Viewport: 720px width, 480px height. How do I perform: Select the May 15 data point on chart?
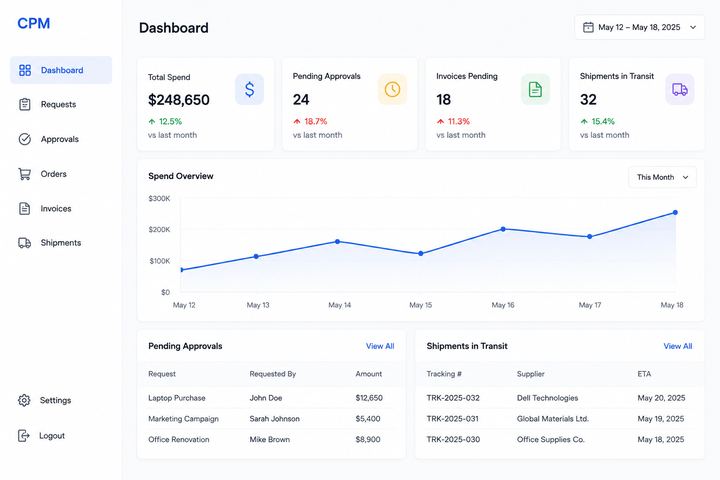click(x=421, y=254)
